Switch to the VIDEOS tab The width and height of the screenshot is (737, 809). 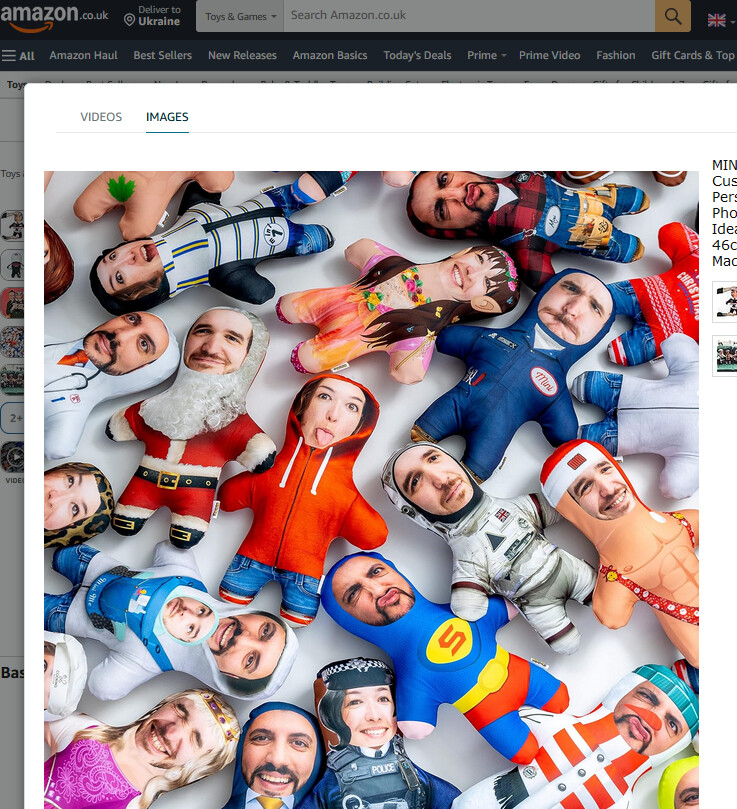pos(101,117)
